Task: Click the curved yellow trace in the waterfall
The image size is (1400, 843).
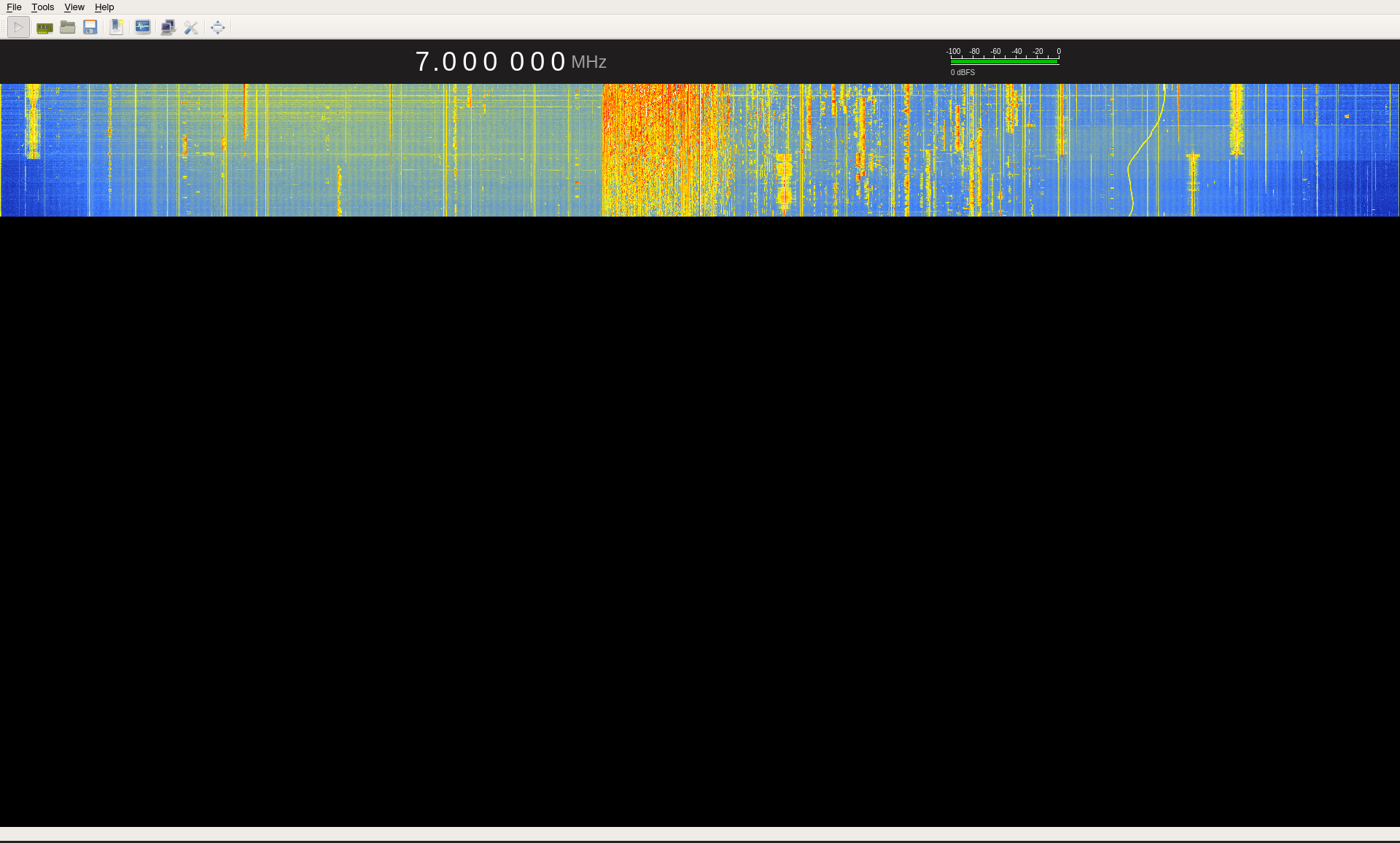Action: click(1142, 146)
